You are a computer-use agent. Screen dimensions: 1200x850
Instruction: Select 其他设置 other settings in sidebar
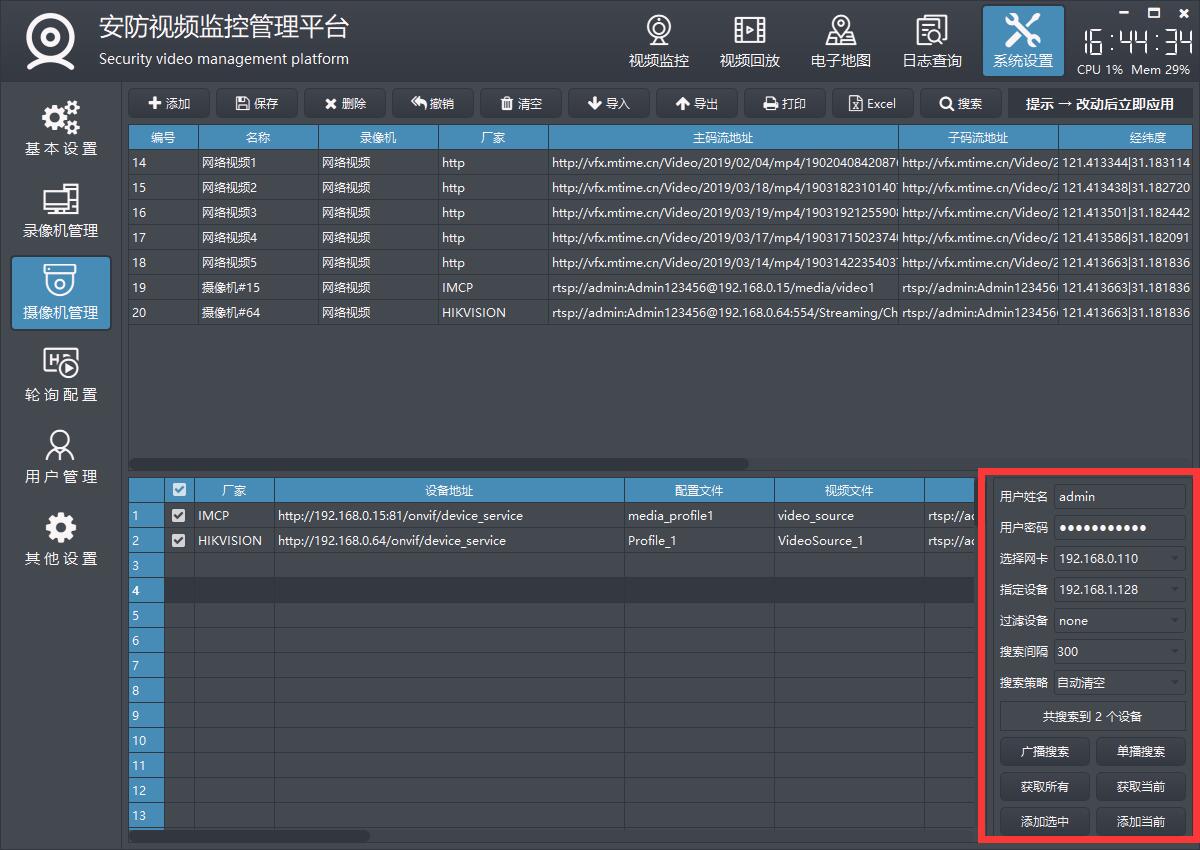coord(61,539)
